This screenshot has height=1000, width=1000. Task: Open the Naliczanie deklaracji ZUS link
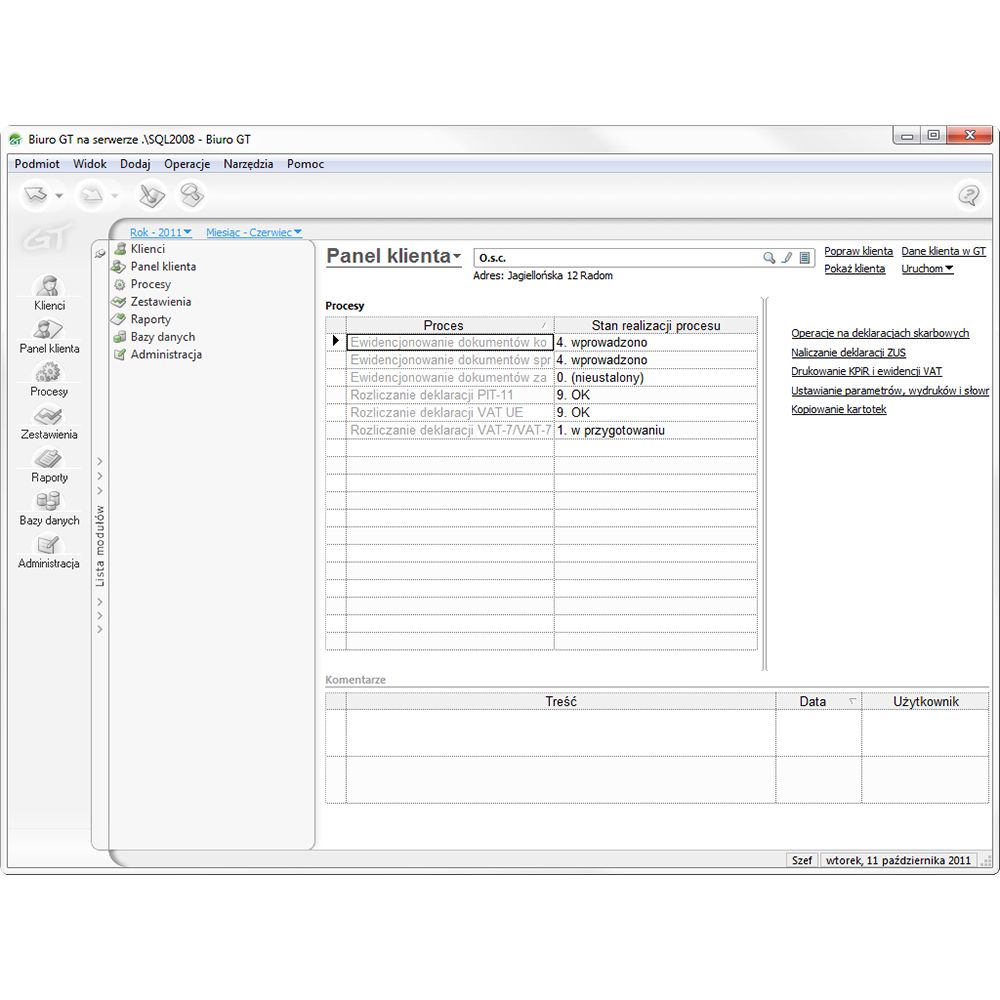pyautogui.click(x=848, y=353)
